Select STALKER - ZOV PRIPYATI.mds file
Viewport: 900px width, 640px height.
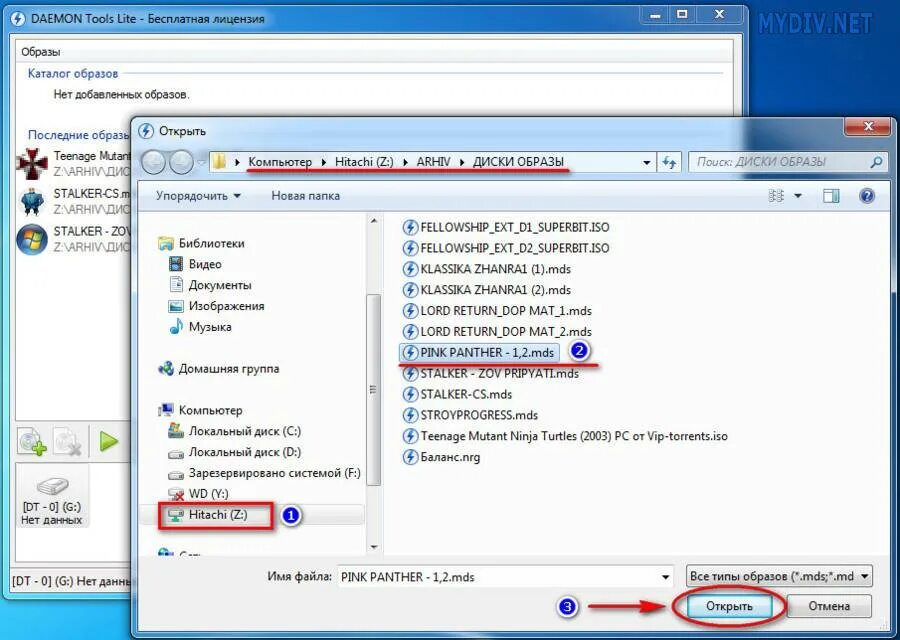click(x=491, y=373)
